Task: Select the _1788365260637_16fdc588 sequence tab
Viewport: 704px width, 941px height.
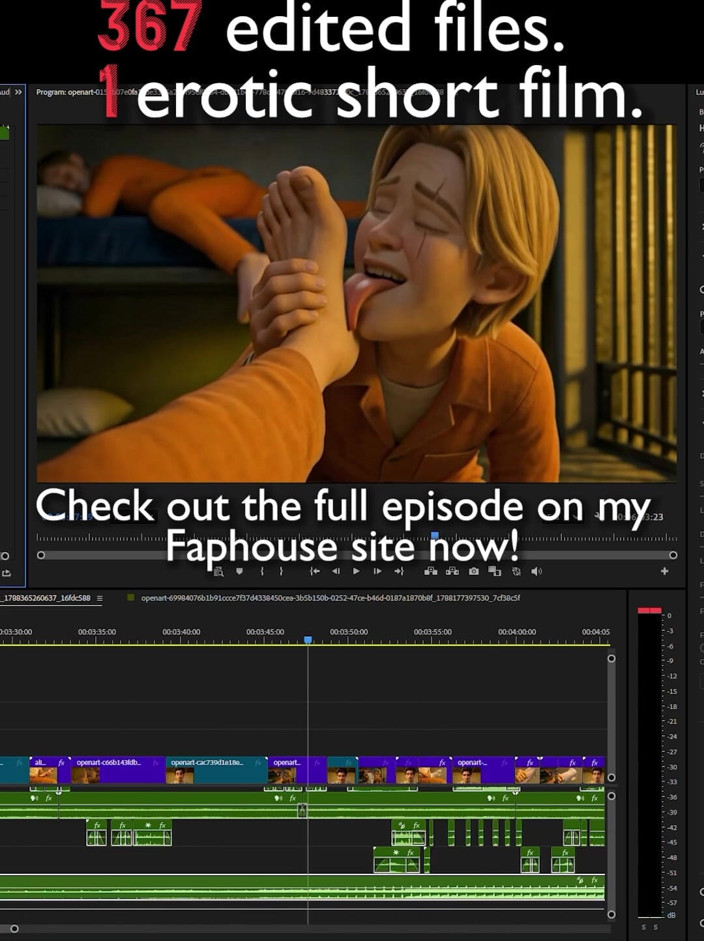Action: (x=46, y=598)
